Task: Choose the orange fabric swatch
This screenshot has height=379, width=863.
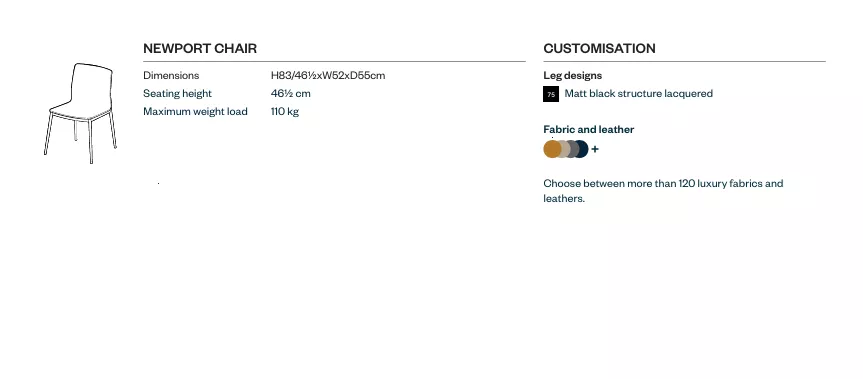Action: click(551, 149)
